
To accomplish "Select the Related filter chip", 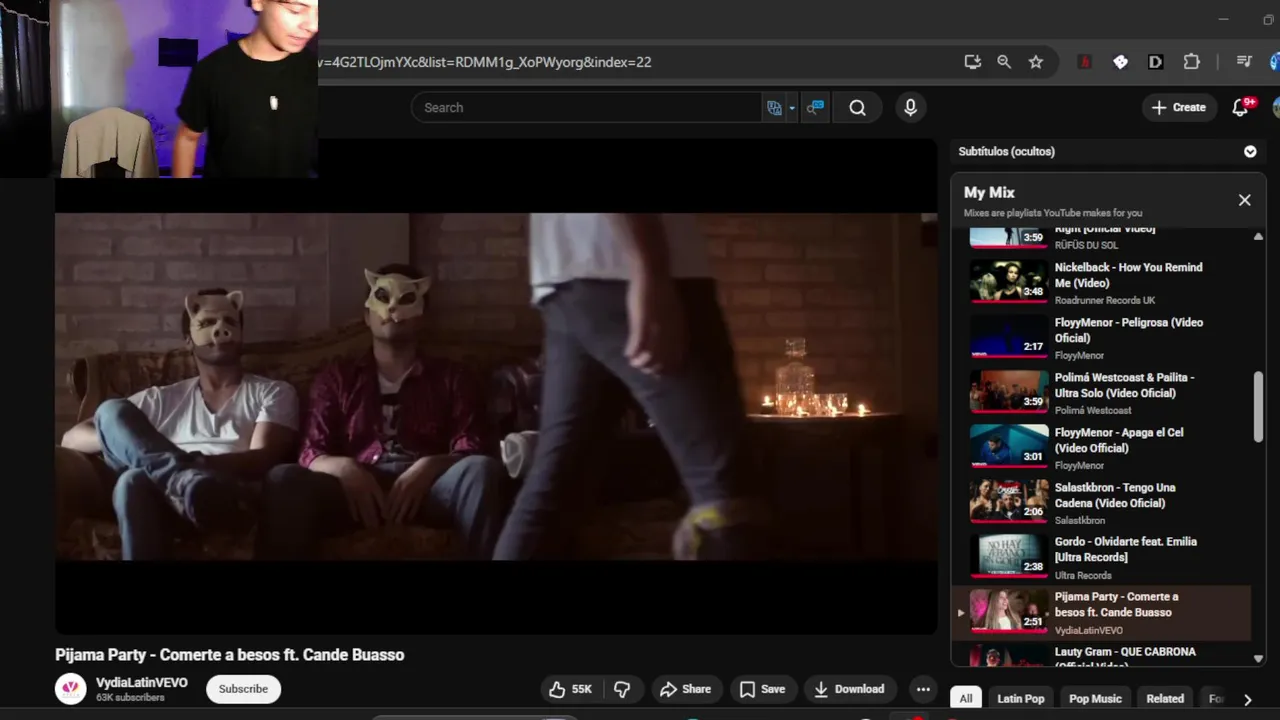I will tap(1165, 699).
